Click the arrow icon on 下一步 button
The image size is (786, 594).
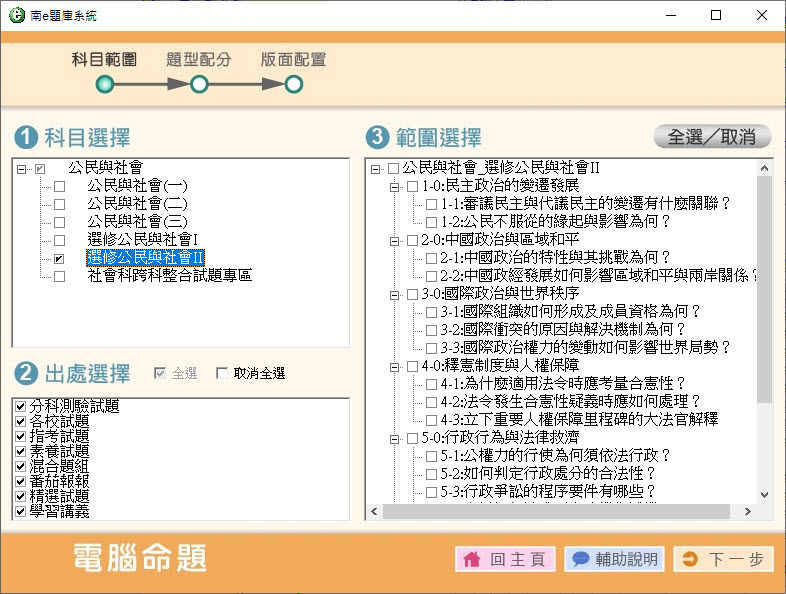coord(690,560)
